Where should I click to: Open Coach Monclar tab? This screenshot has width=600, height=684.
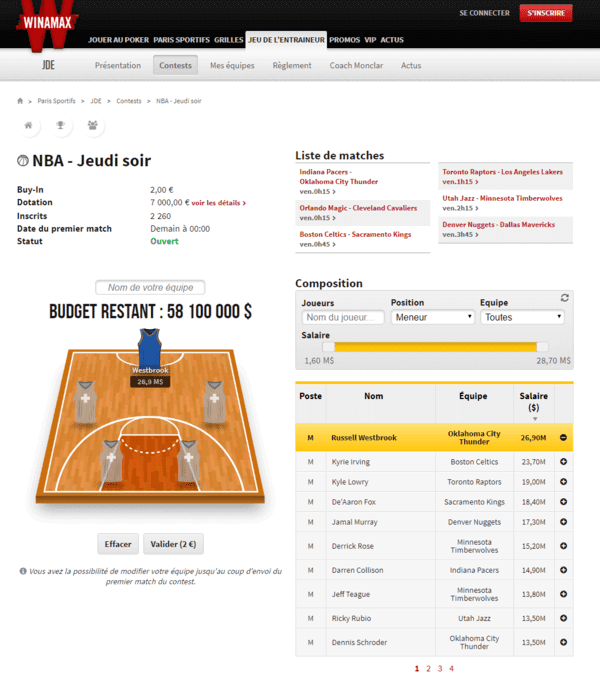coord(356,65)
